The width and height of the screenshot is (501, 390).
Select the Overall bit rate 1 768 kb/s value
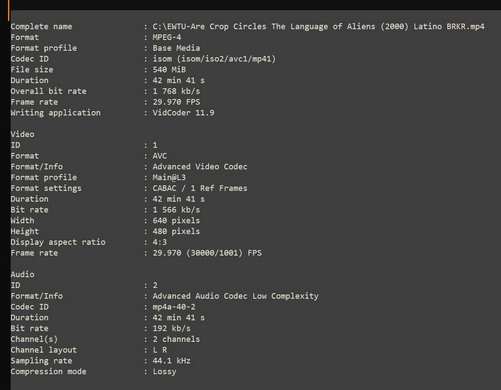point(176,91)
